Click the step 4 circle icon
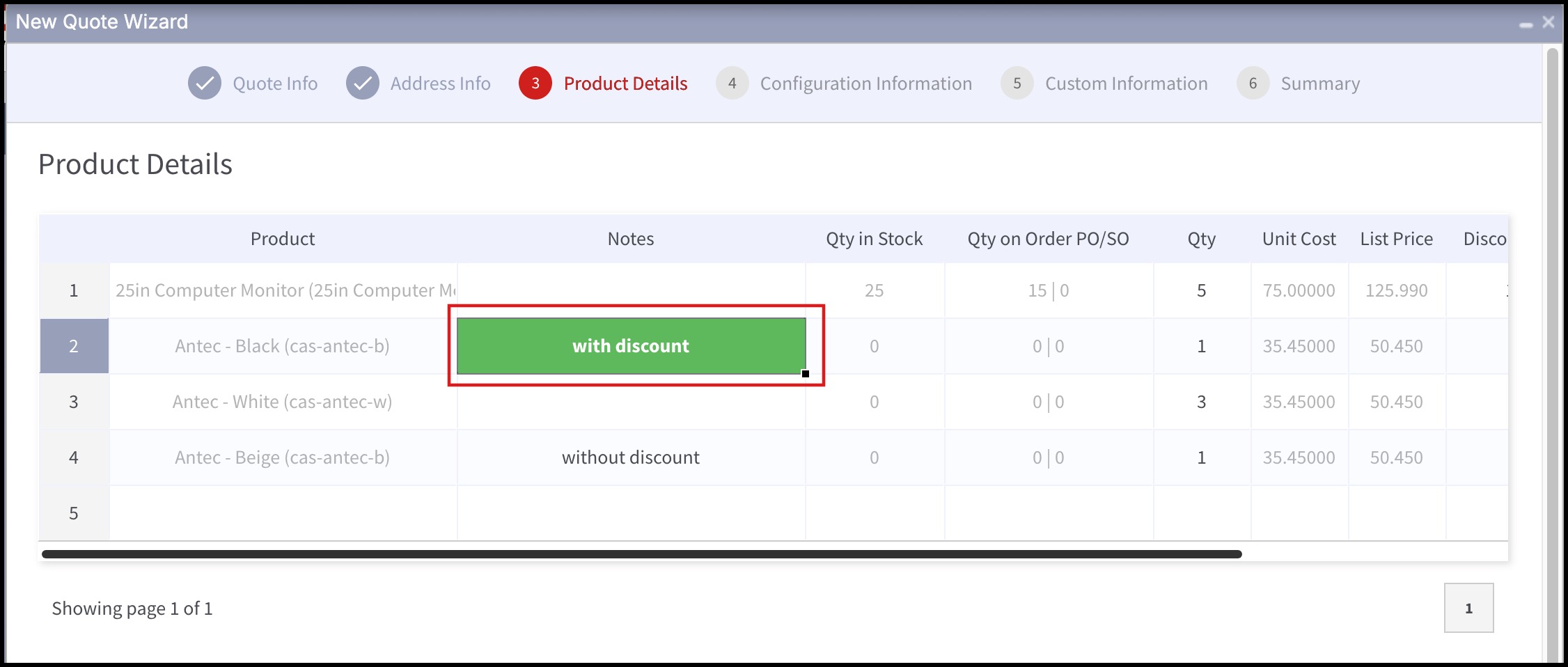 (x=732, y=84)
